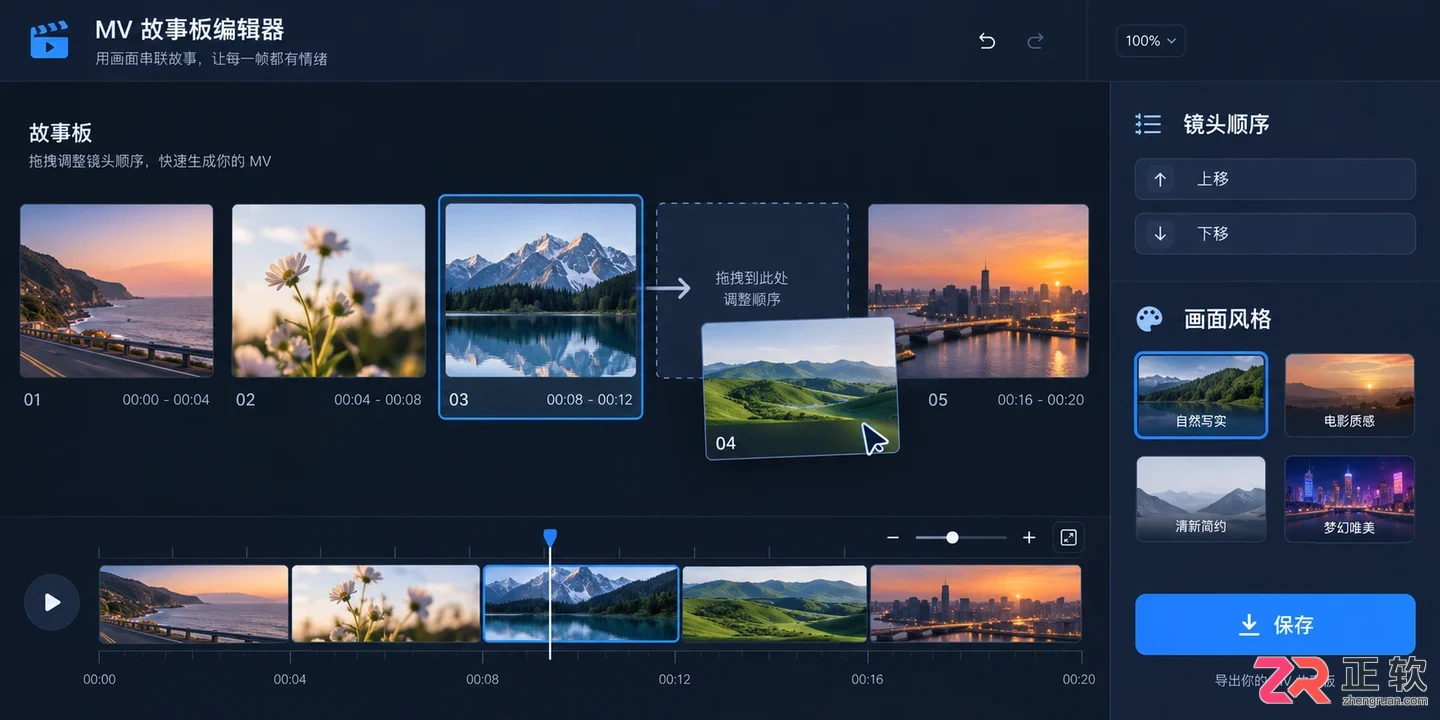Select the 梦幻唯美 neon city style
Screen dimensions: 1440x720
(x=1349, y=499)
